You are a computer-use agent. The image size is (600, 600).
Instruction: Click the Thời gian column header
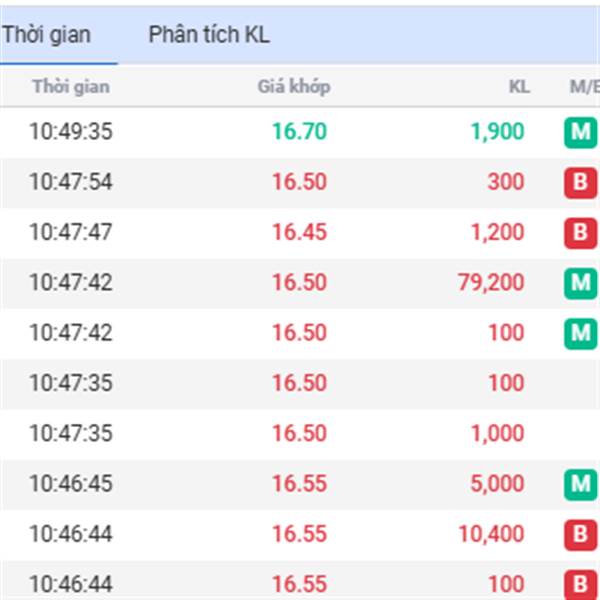(70, 87)
